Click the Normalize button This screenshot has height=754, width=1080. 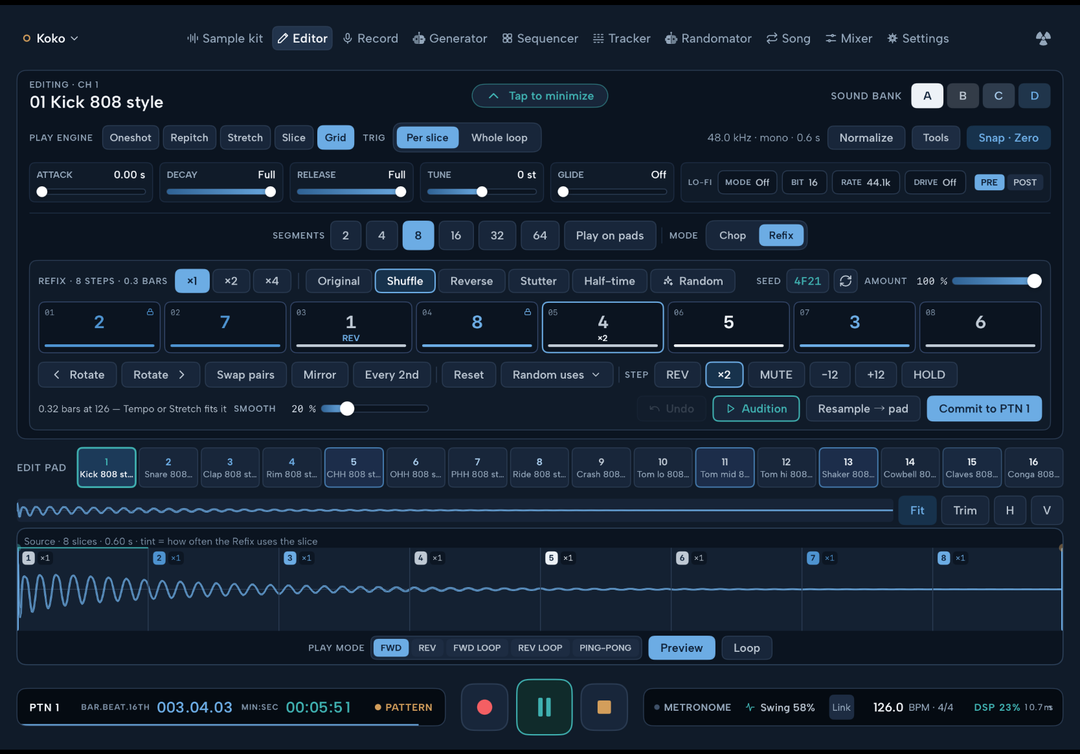(x=866, y=138)
